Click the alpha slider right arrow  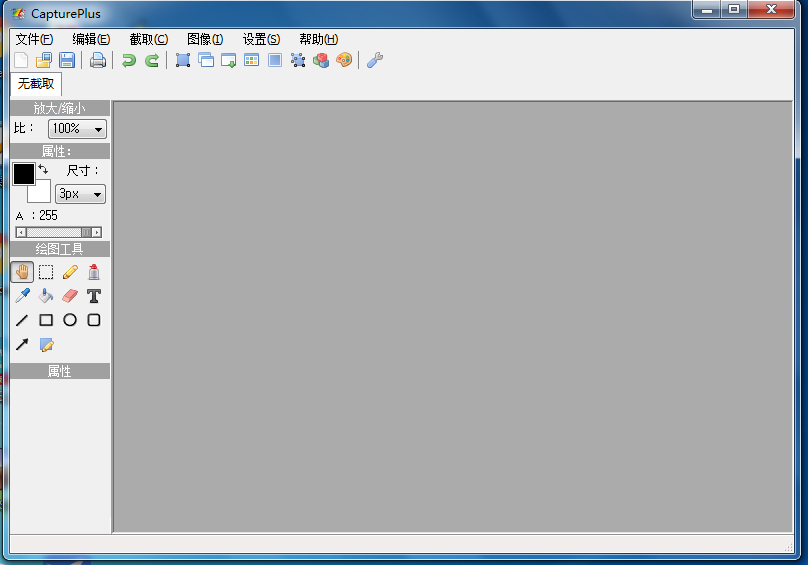[x=96, y=232]
